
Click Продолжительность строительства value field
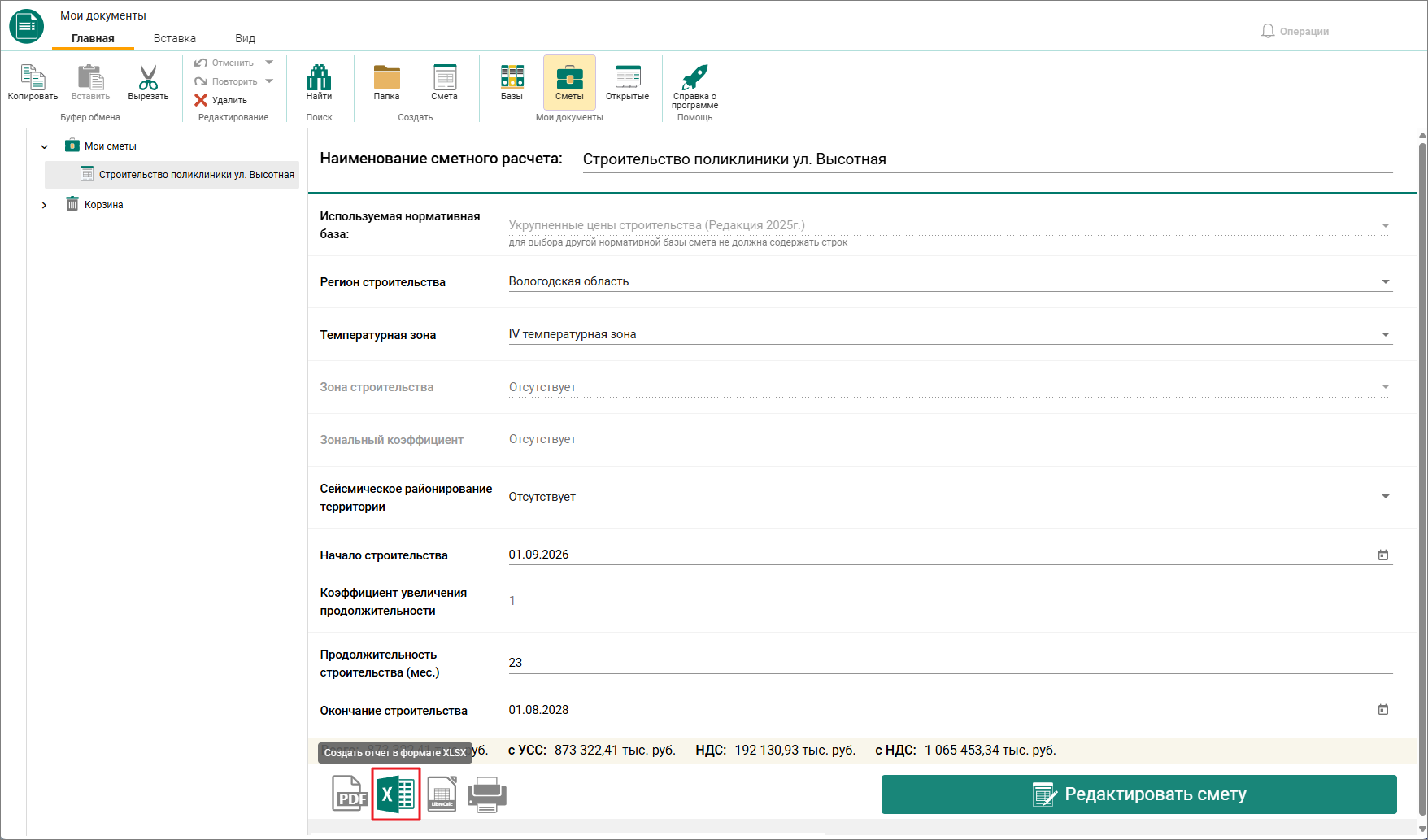[951, 663]
